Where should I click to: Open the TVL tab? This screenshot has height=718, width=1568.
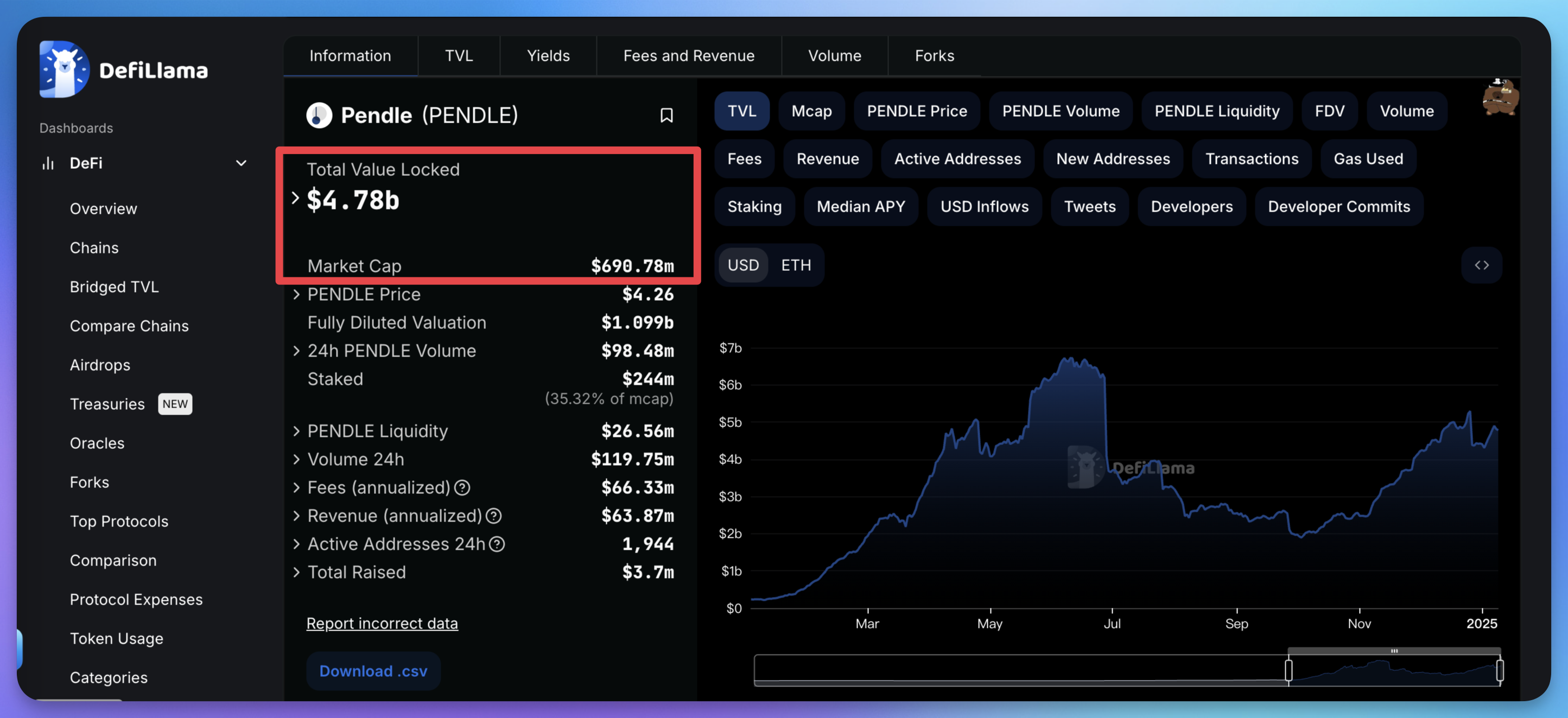459,56
